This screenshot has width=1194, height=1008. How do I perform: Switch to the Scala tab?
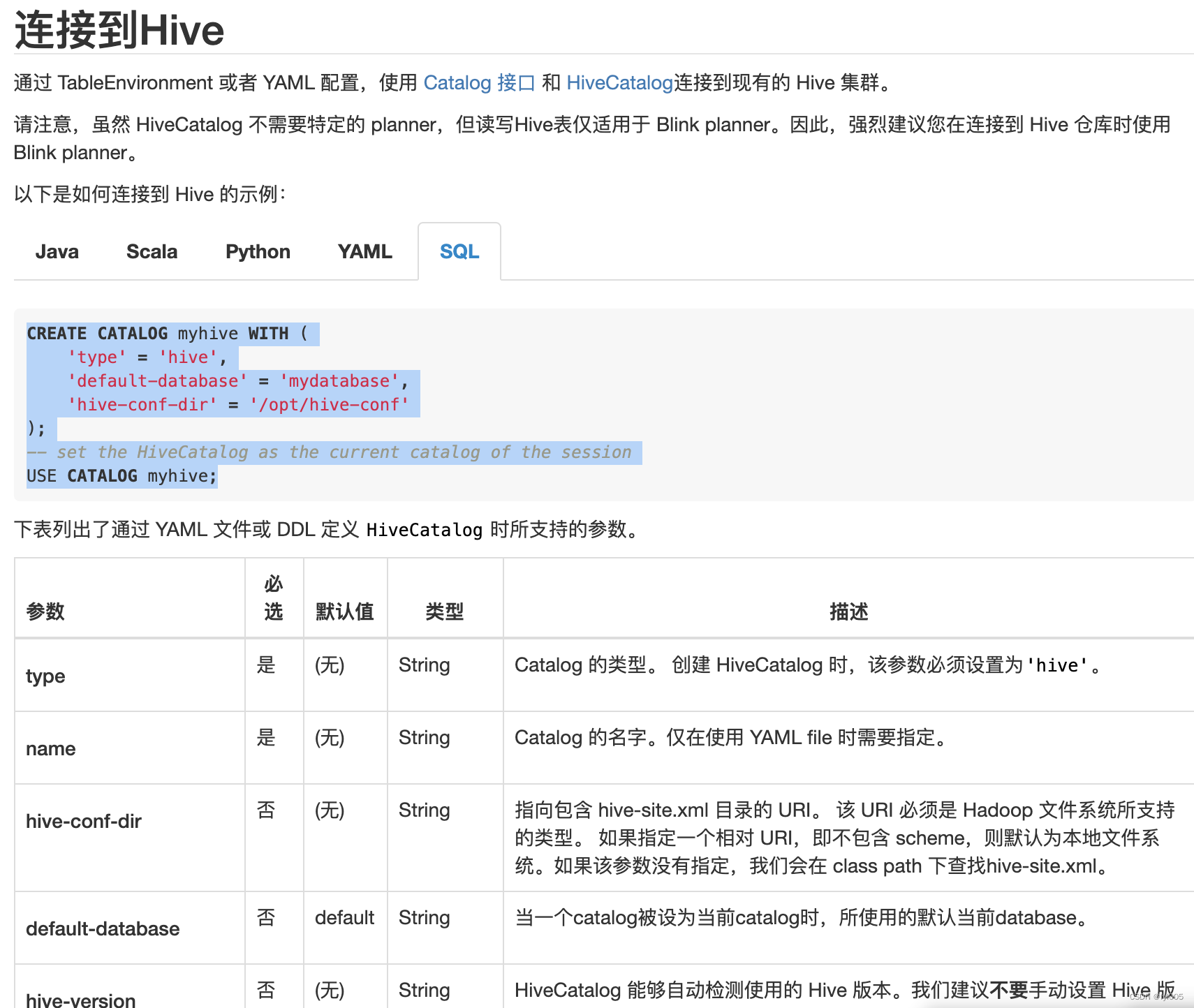(x=152, y=251)
